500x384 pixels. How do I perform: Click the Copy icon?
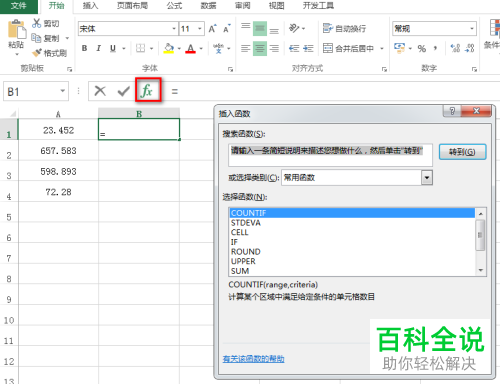coord(36,38)
